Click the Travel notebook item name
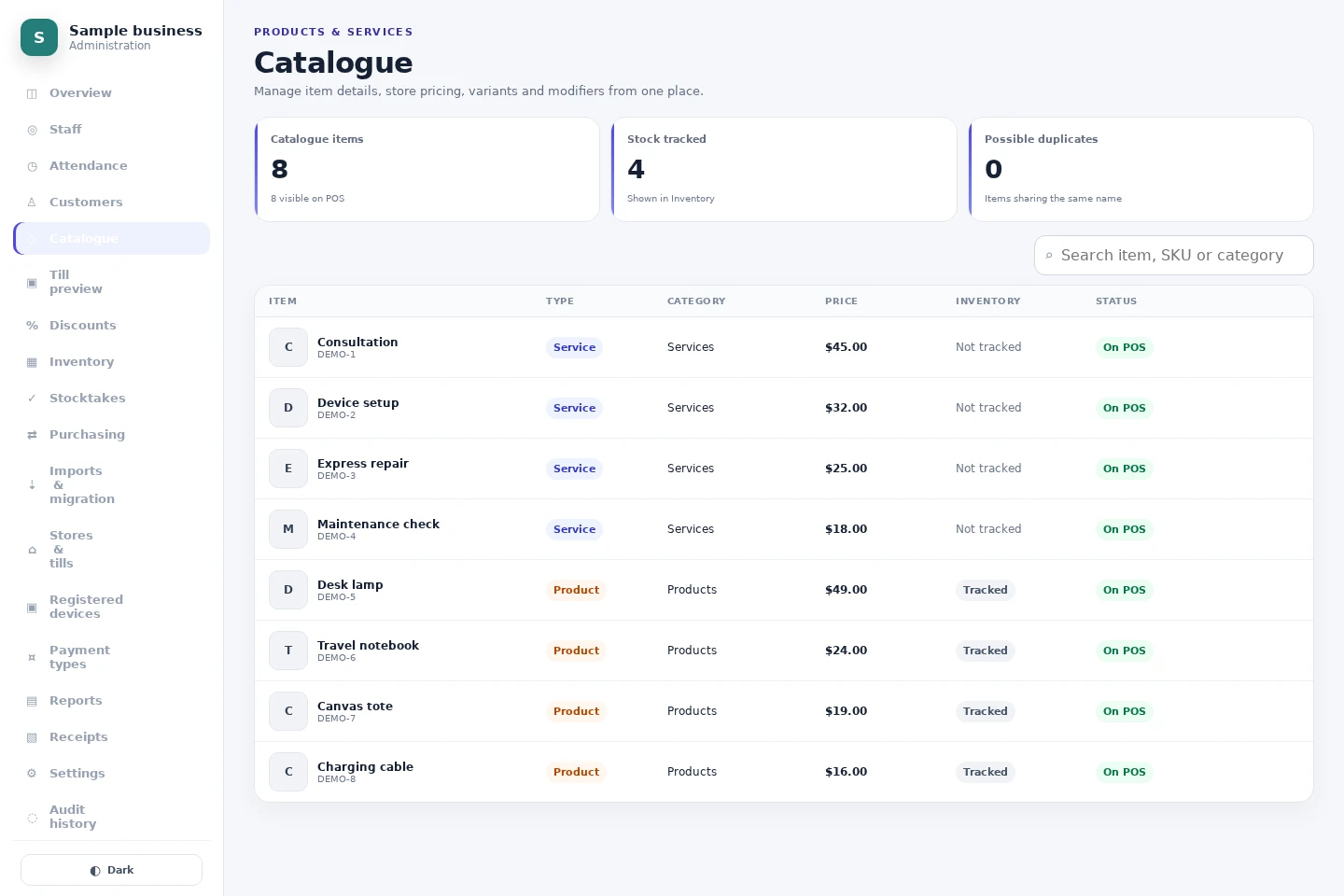 (x=368, y=646)
